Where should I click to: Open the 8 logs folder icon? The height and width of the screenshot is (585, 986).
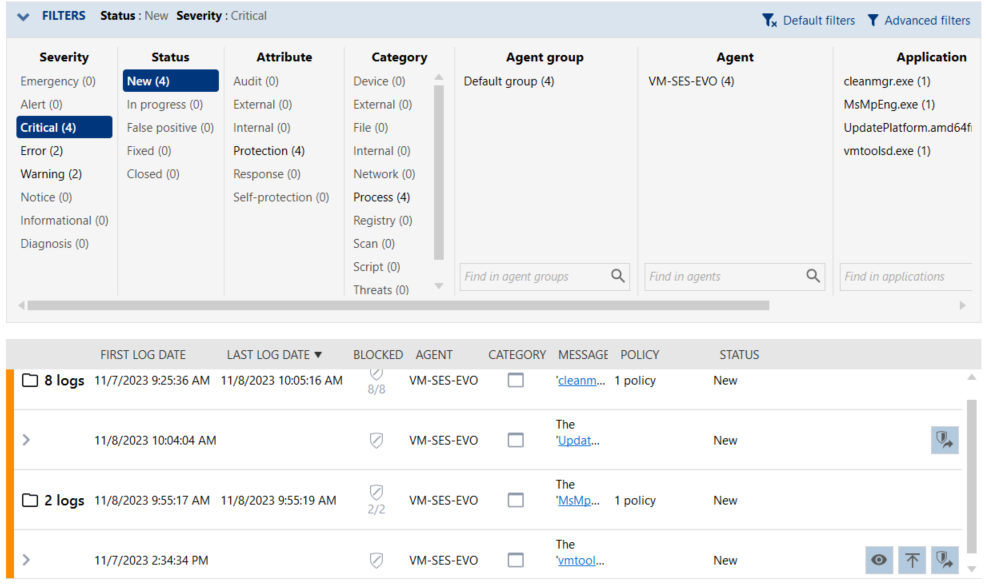(30, 380)
